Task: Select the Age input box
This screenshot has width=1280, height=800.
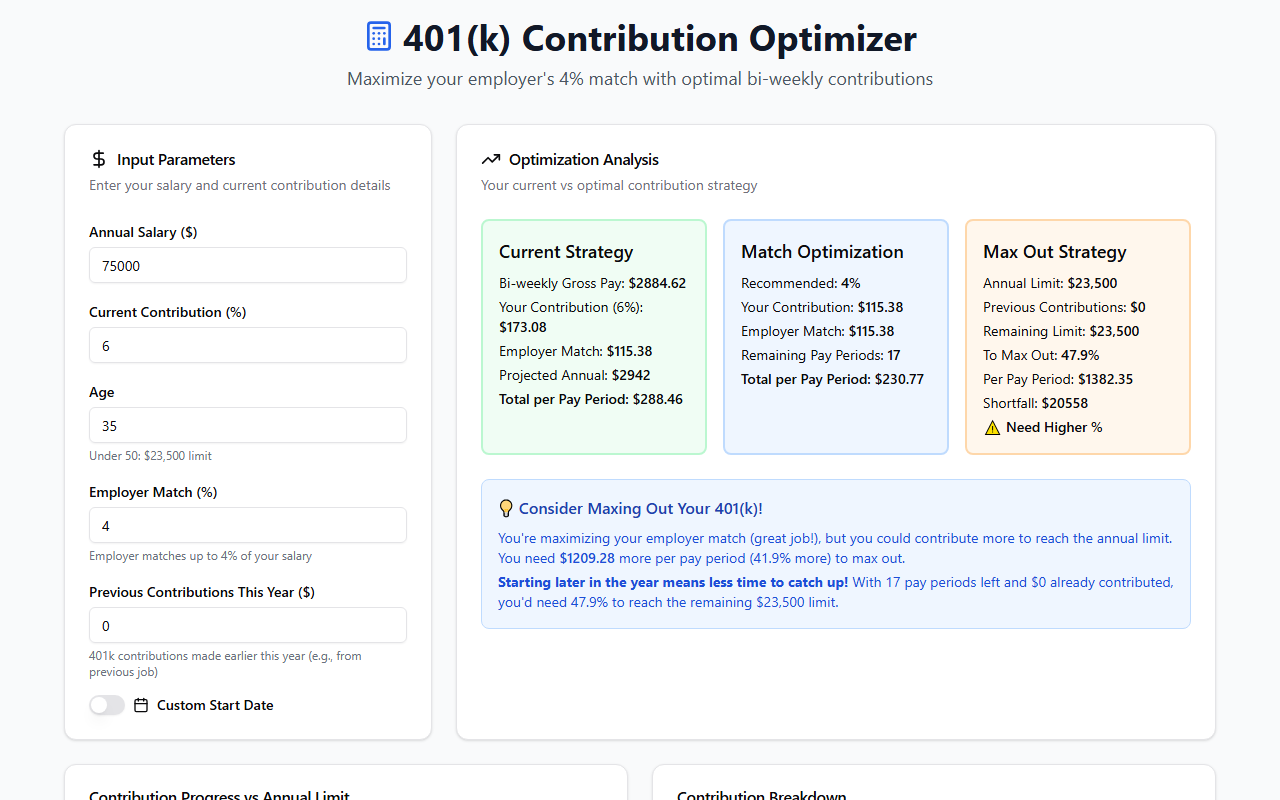Action: click(248, 425)
